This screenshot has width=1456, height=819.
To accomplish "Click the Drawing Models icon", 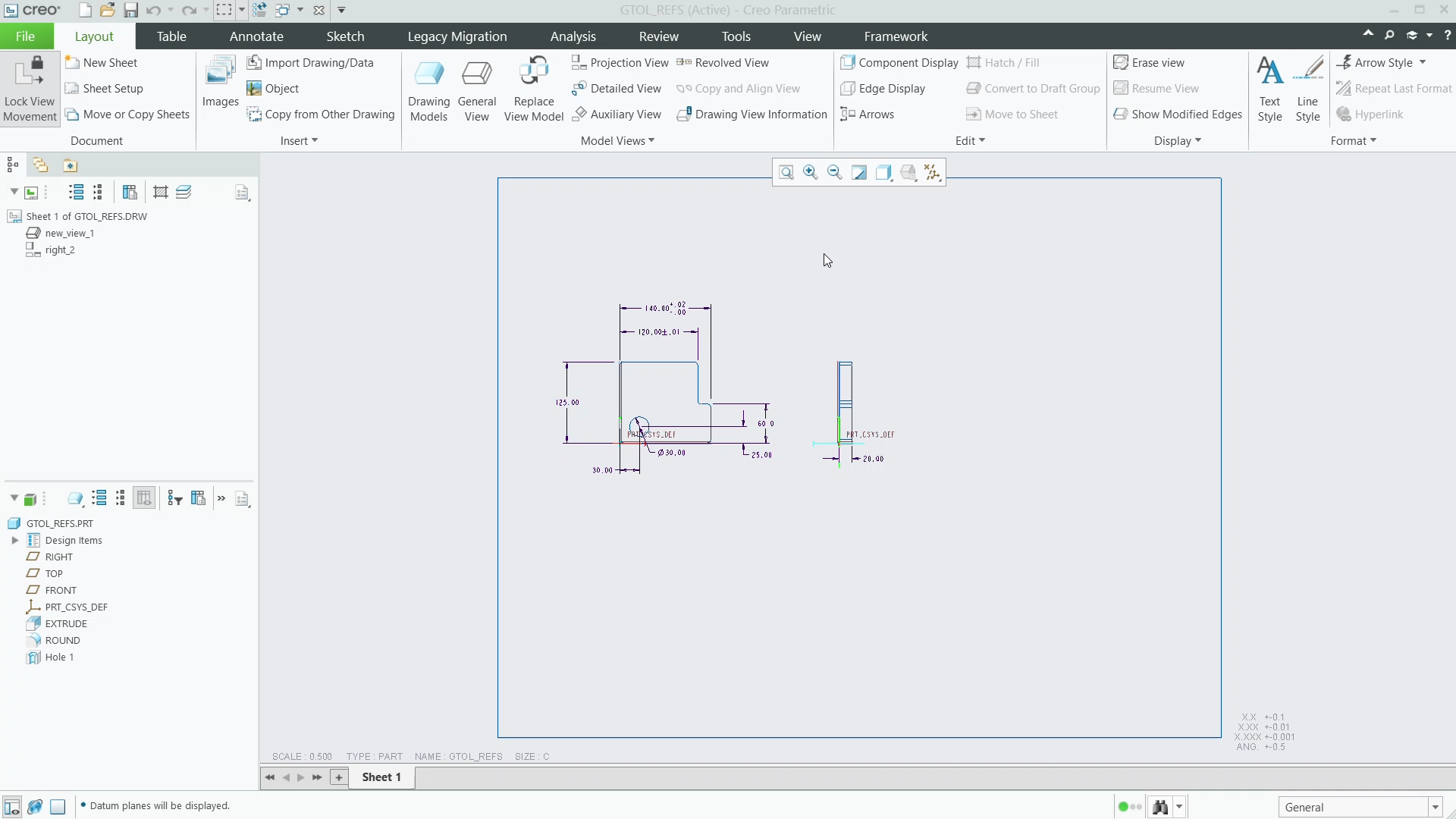I will 429,91.
